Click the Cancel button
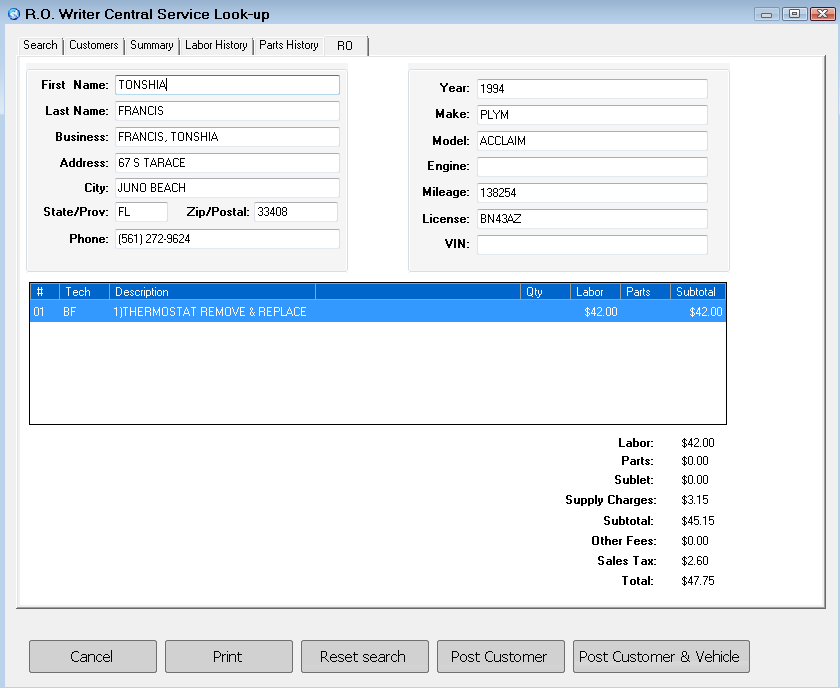 (92, 656)
